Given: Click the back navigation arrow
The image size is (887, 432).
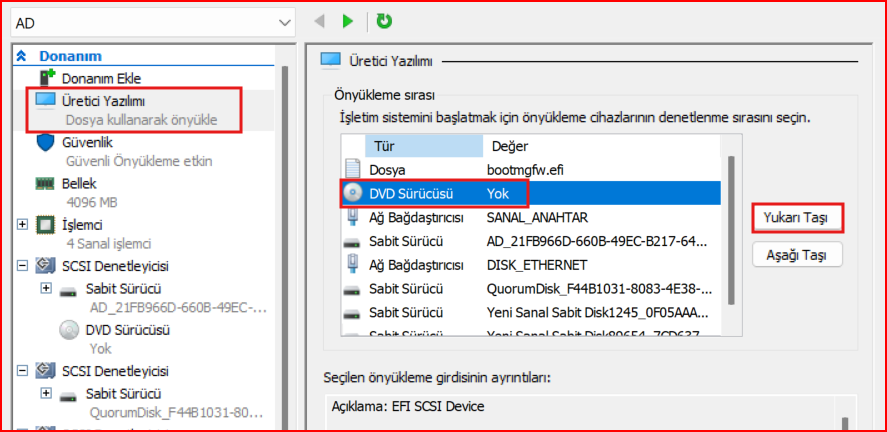Looking at the screenshot, I should pyautogui.click(x=320, y=20).
